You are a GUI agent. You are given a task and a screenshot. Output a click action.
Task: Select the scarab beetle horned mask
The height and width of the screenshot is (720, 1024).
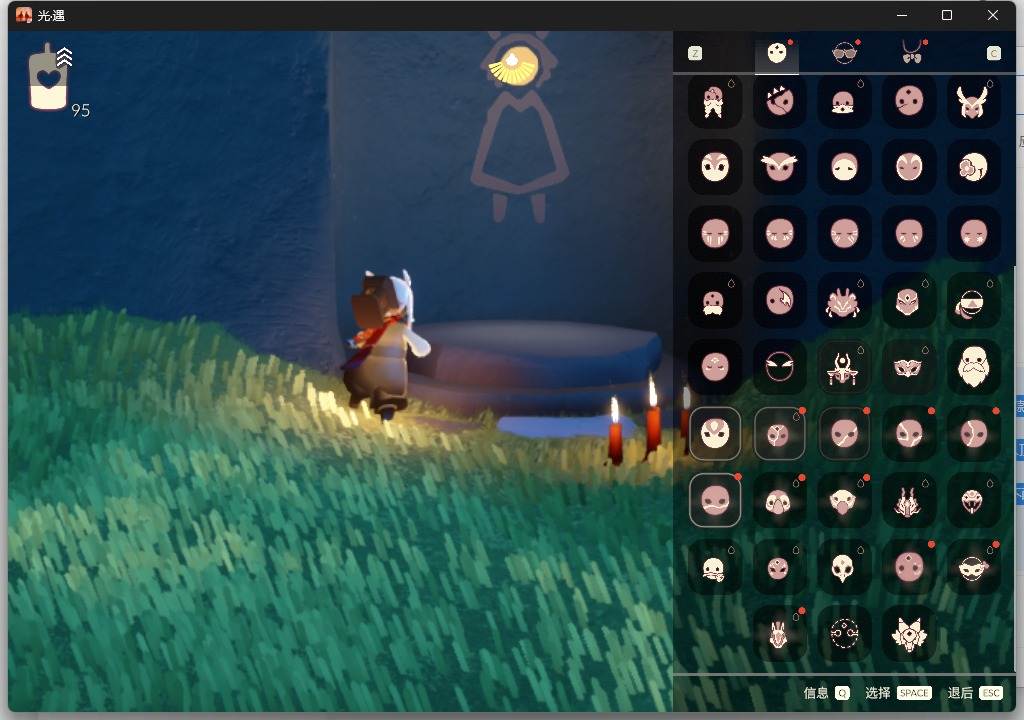point(844,367)
